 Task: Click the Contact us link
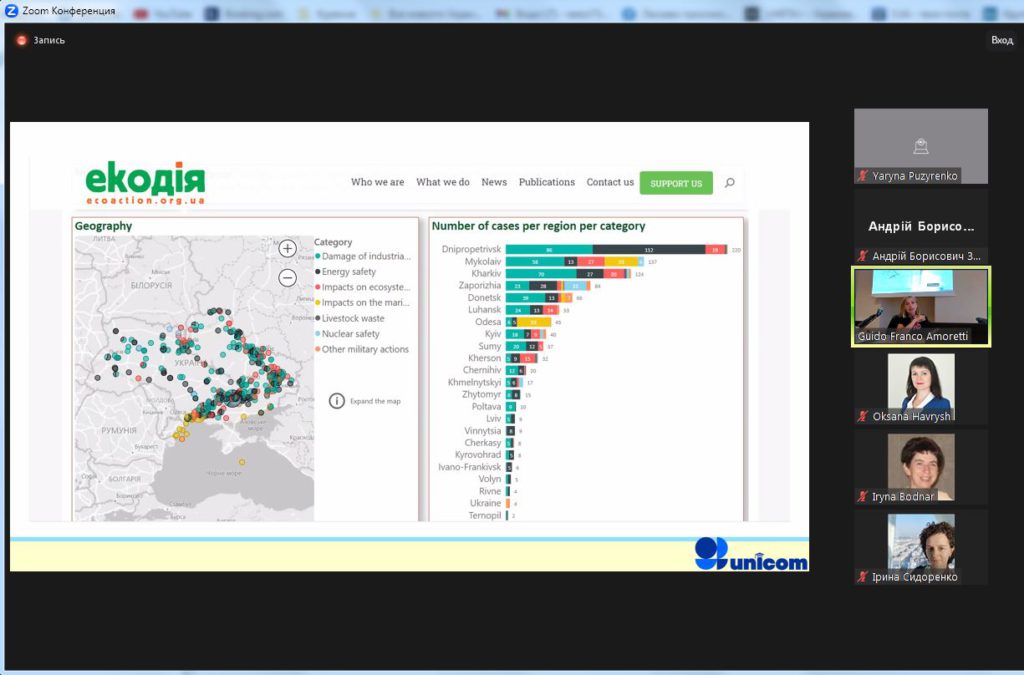(x=609, y=182)
